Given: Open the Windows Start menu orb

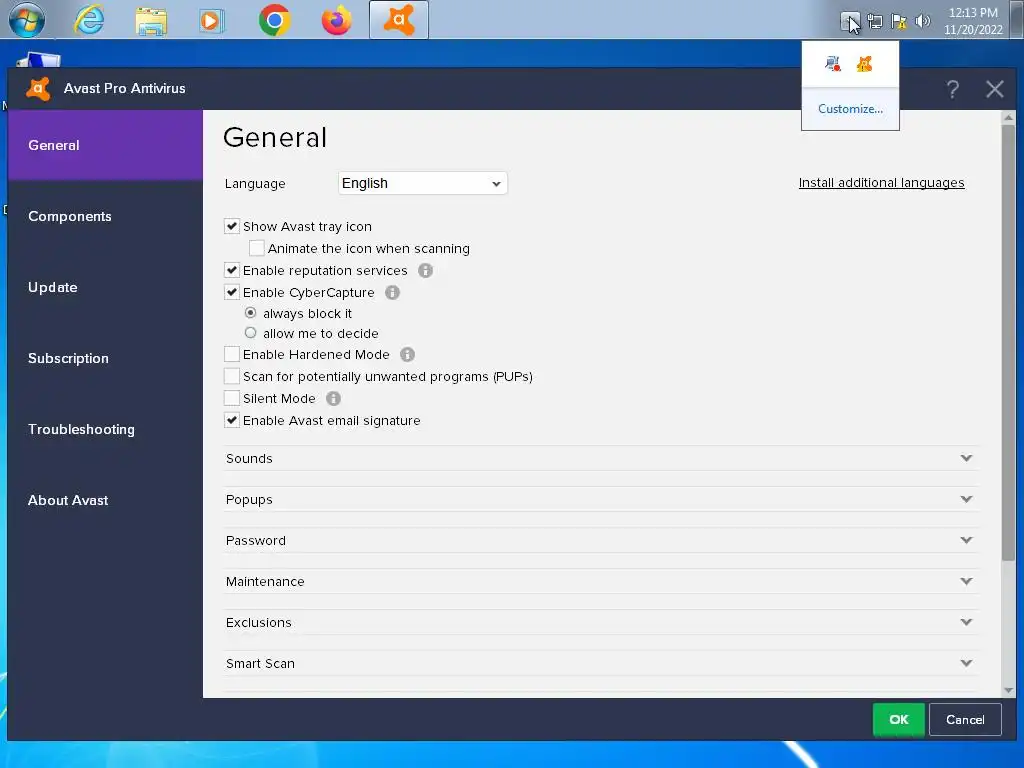Looking at the screenshot, I should [27, 20].
